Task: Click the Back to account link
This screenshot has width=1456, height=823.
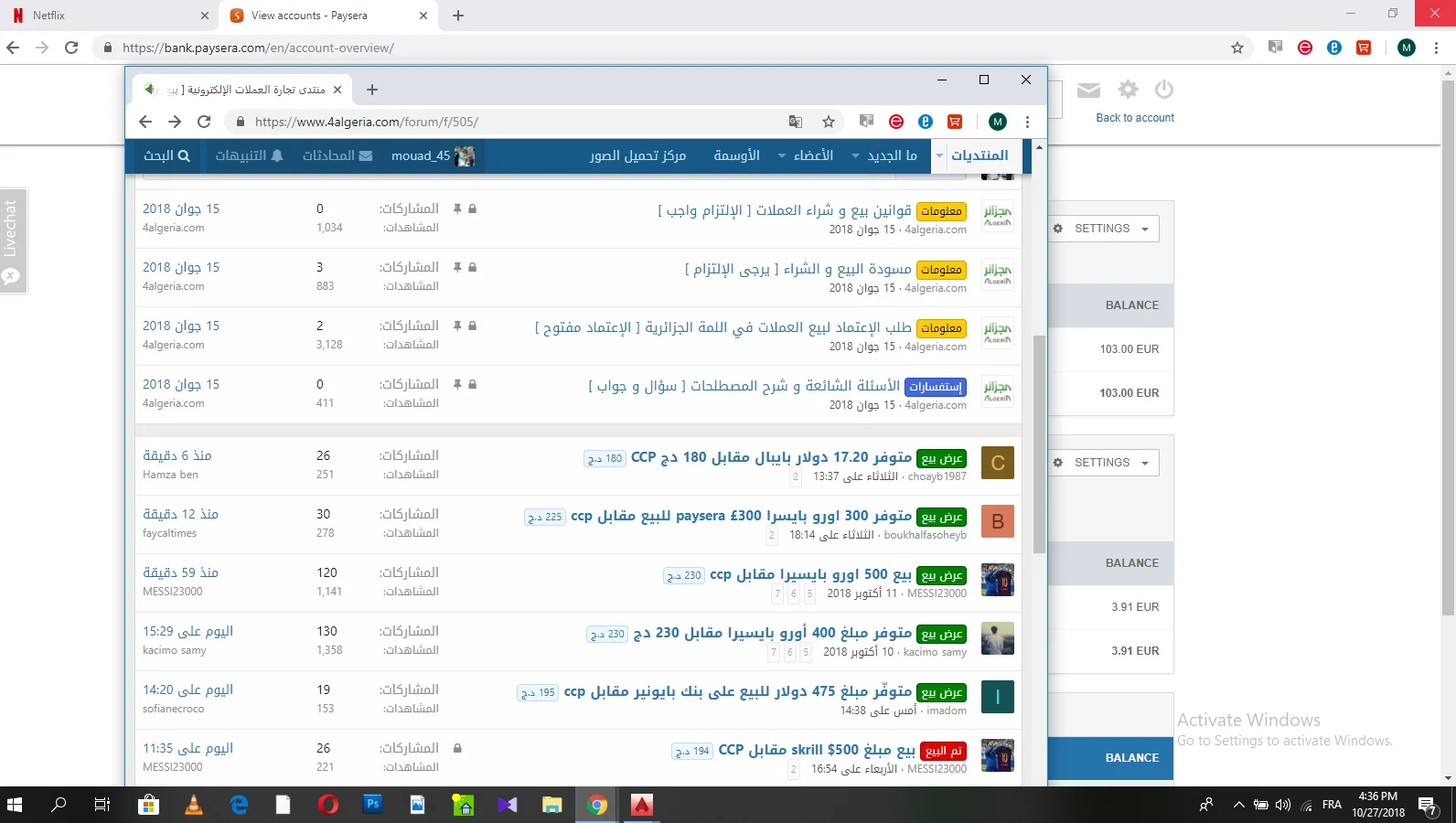Action: 1134,118
